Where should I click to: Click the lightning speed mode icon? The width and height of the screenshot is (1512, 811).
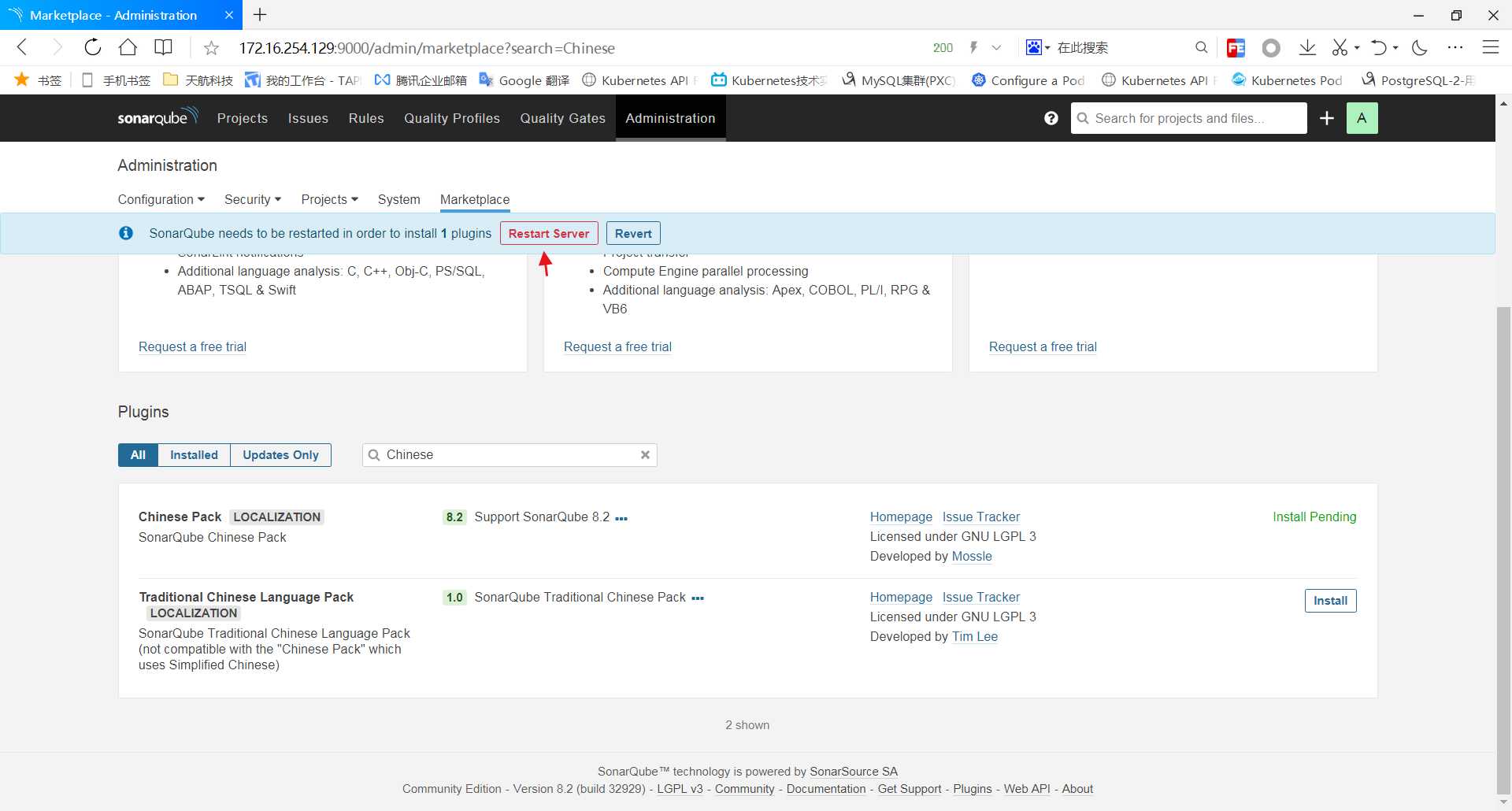(x=974, y=47)
